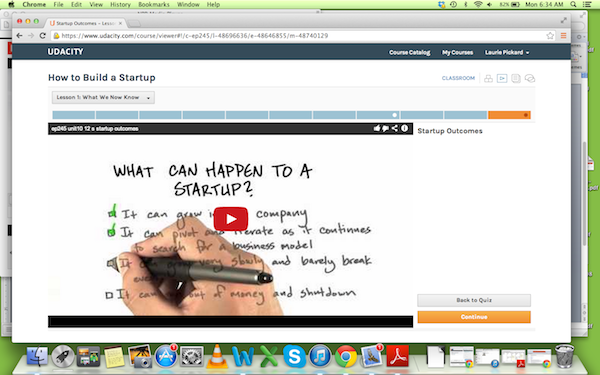This screenshot has height=375, width=600.
Task: Open the File menu
Action: [59, 5]
